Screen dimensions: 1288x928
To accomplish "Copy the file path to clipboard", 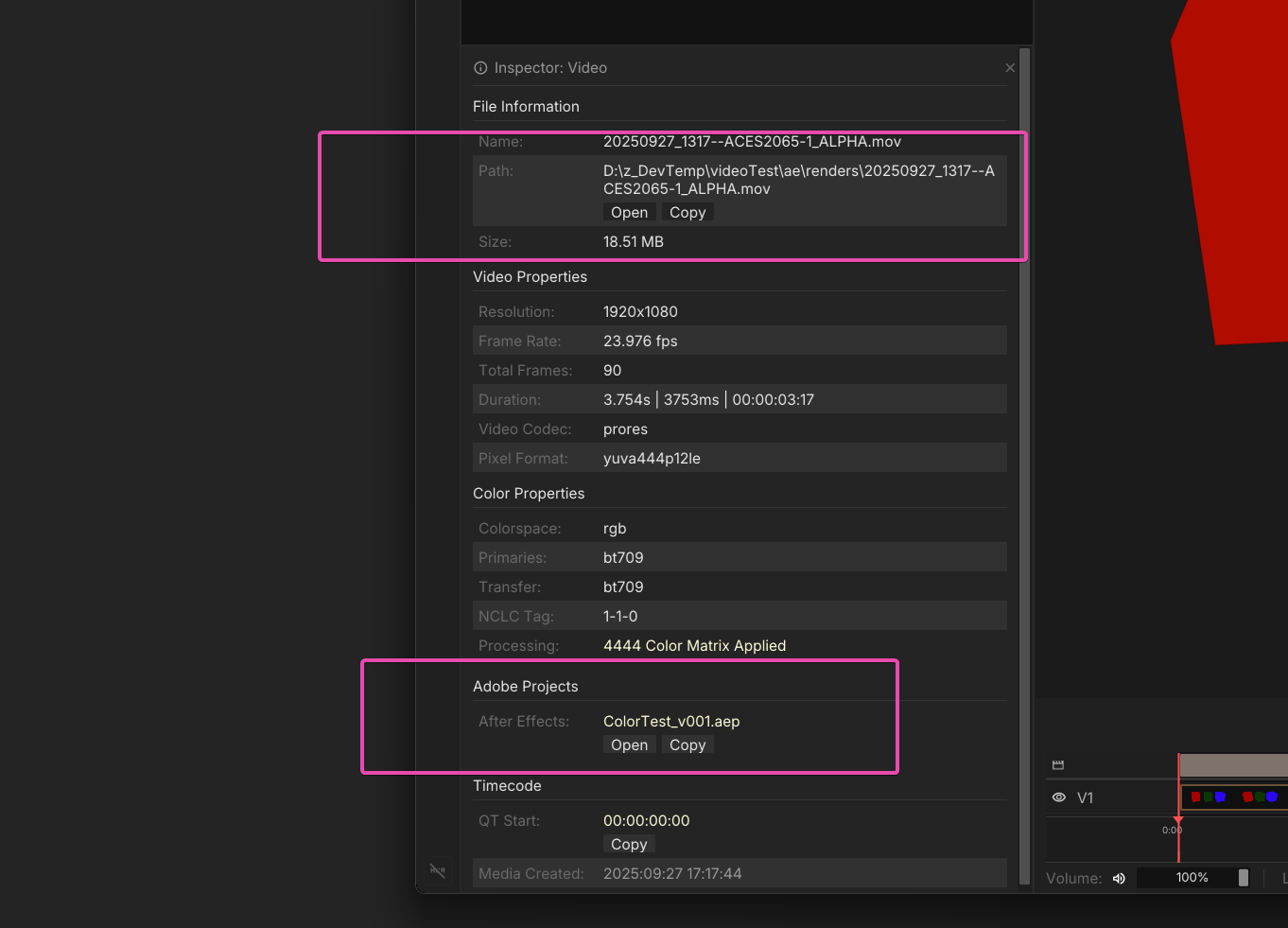I will point(688,213).
